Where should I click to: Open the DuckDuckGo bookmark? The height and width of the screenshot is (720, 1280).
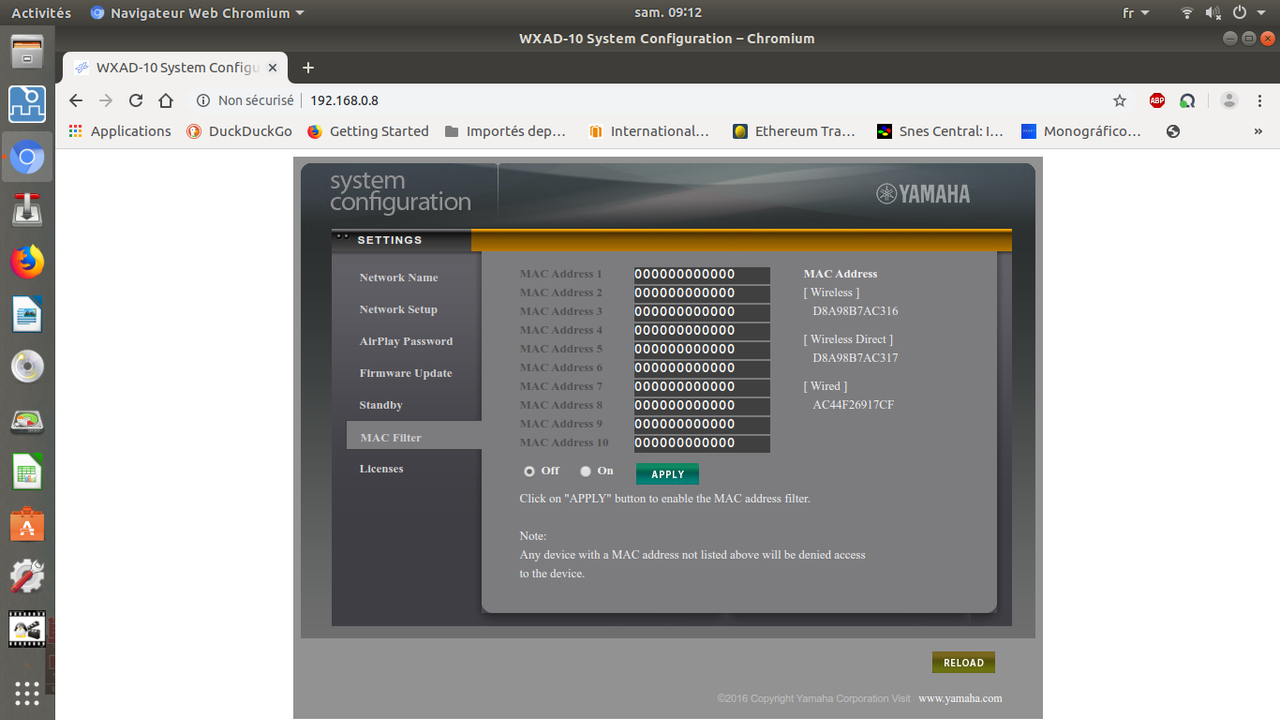click(x=239, y=131)
